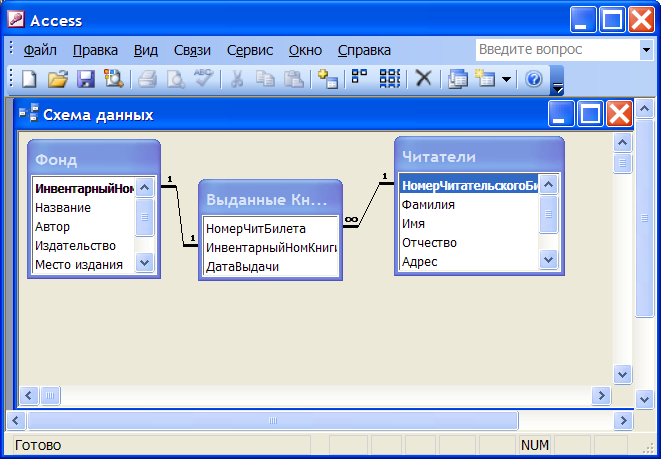Open the Окно menu
This screenshot has width=661, height=459.
coord(305,51)
